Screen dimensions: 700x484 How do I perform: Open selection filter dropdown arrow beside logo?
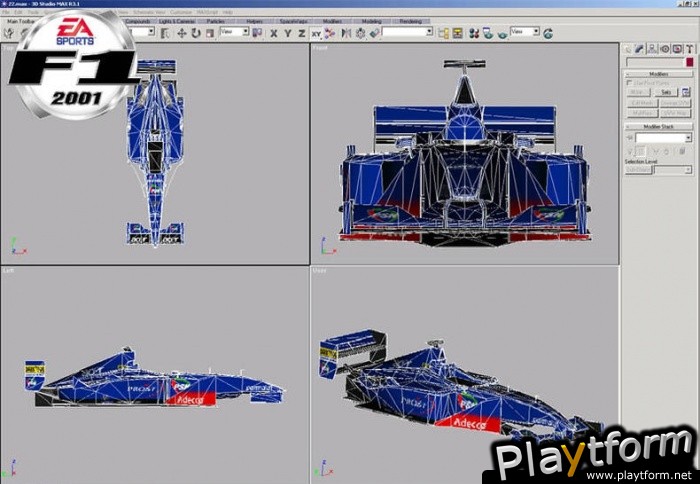[x=151, y=32]
